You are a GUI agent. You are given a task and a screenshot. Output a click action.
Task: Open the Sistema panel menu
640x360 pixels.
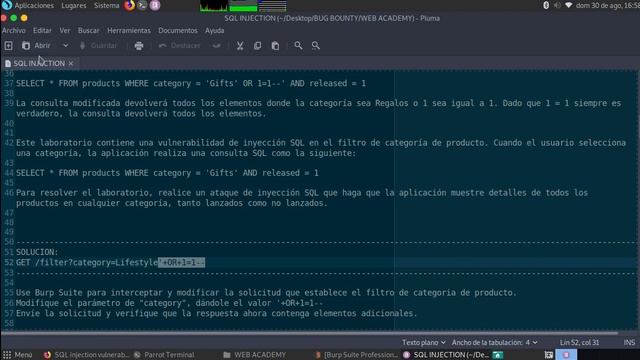tap(107, 5)
